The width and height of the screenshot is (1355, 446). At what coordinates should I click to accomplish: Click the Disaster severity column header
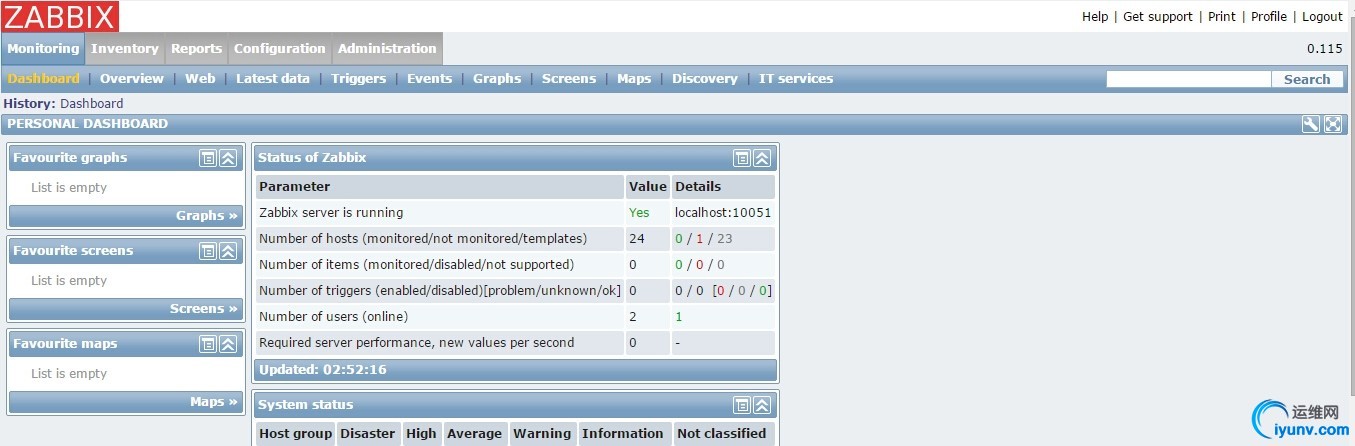coord(368,433)
